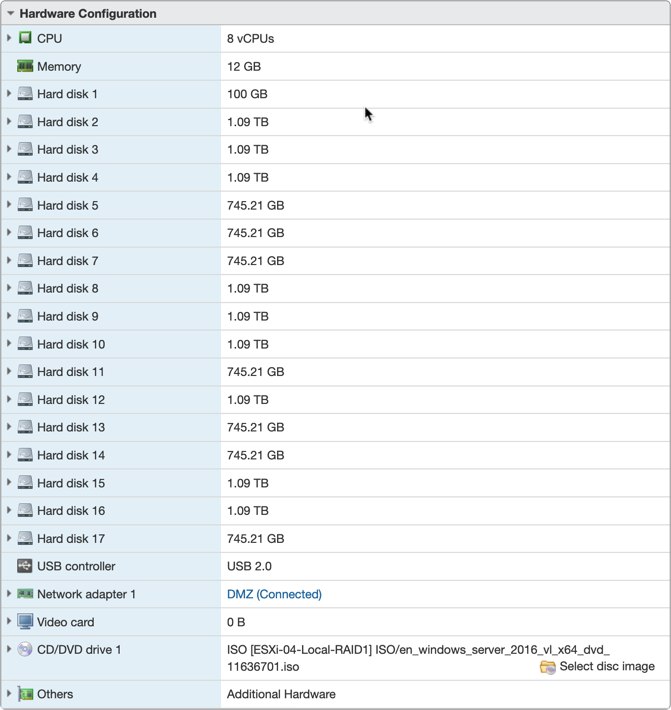Click the Hard disk 11 drive icon

pyautogui.click(x=25, y=372)
